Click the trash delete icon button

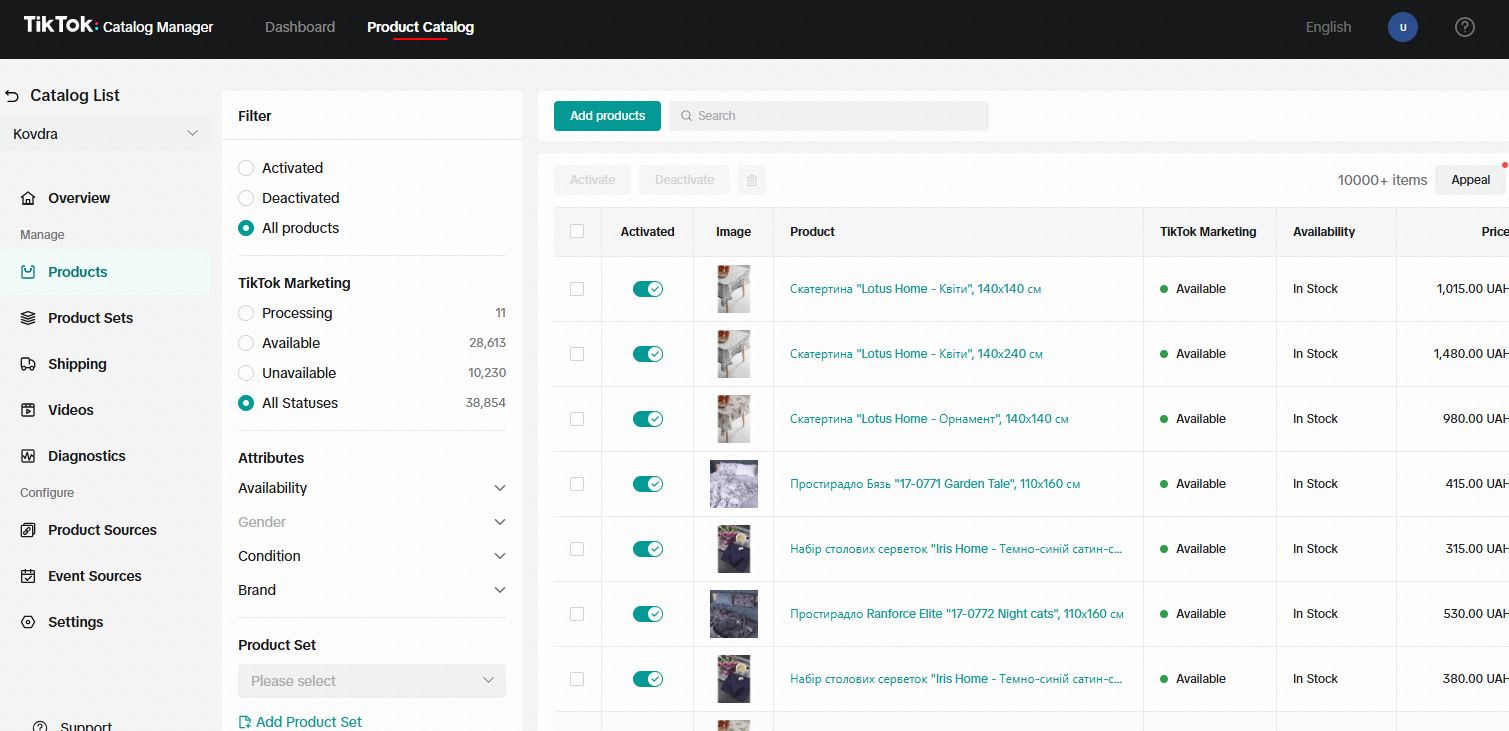(752, 180)
